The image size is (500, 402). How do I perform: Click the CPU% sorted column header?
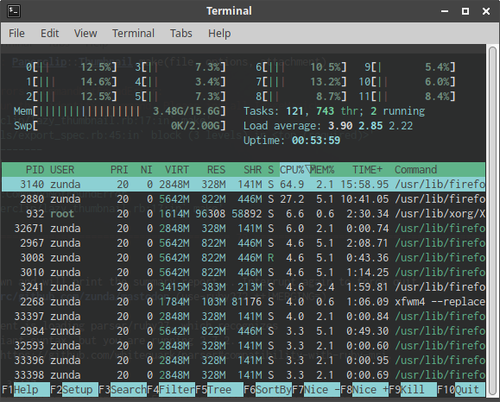pos(294,170)
